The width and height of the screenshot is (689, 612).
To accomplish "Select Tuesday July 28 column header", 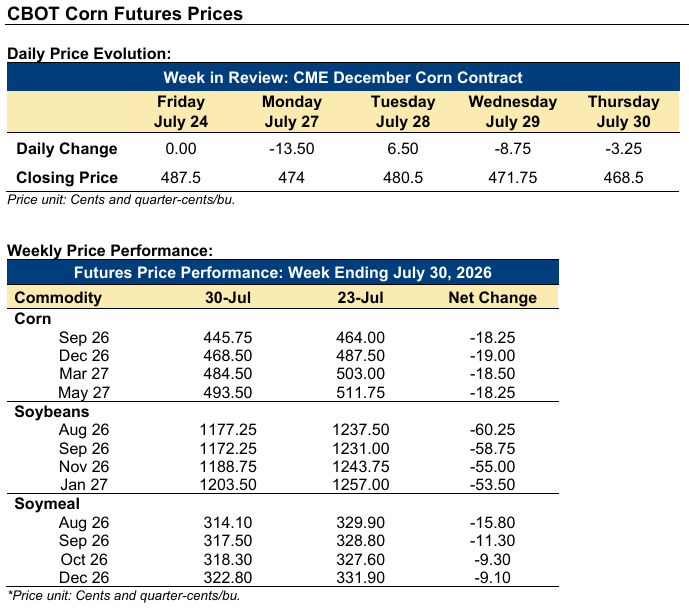I will 403,112.
